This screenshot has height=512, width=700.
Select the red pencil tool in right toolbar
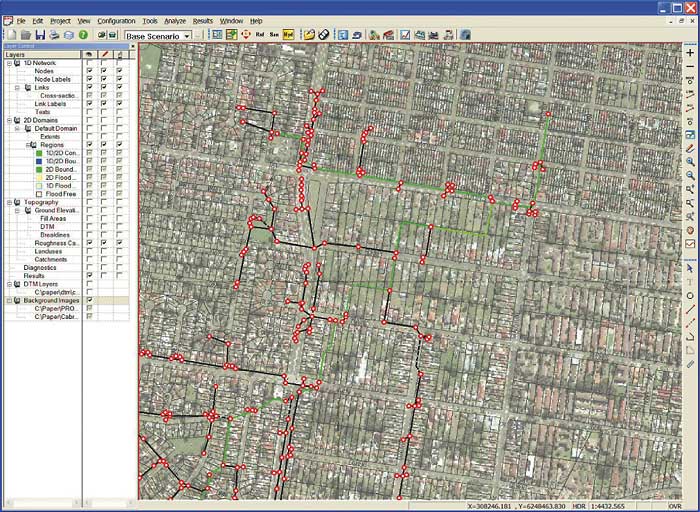click(x=690, y=148)
